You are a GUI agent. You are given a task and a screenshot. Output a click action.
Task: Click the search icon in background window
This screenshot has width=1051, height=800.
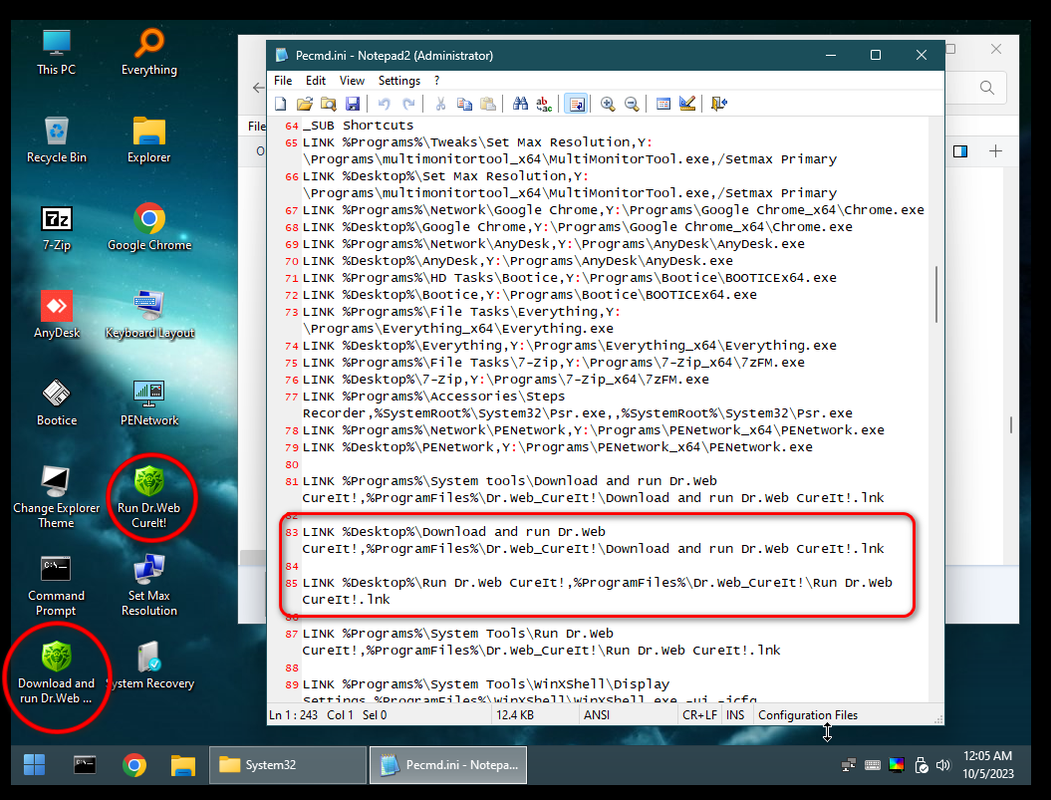point(987,88)
